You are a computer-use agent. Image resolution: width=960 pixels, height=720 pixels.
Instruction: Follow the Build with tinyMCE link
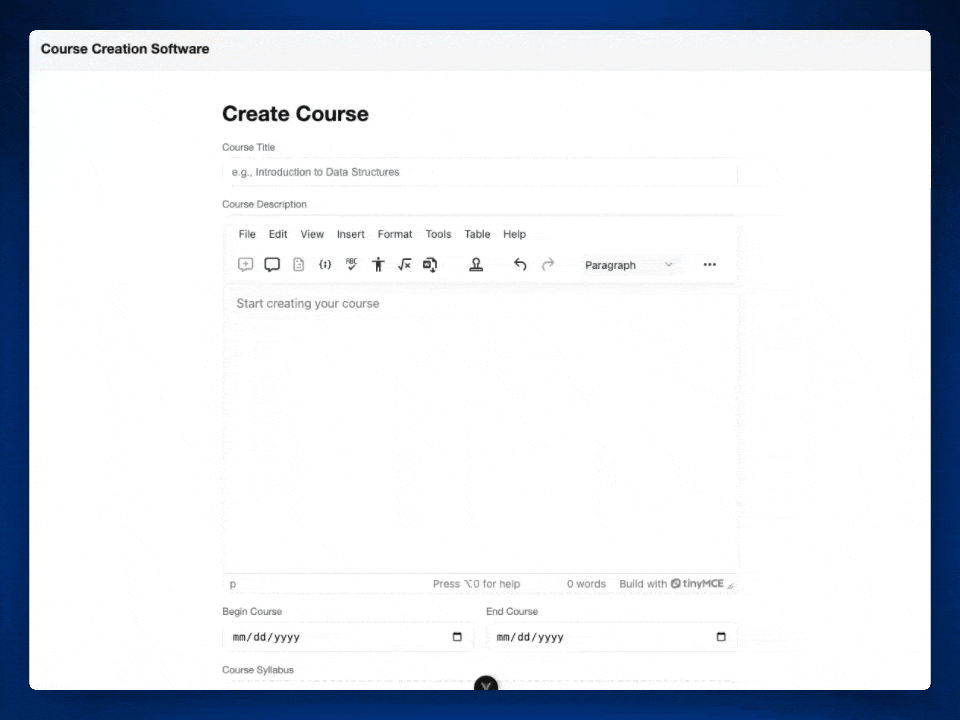coord(677,583)
